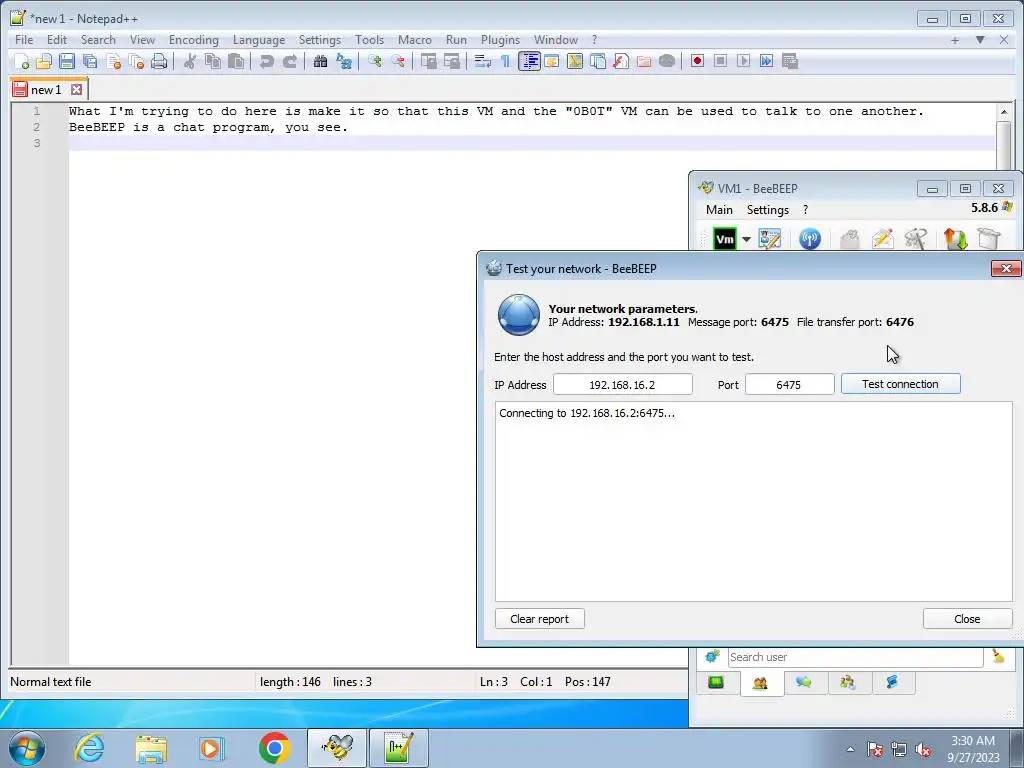Open Windows Explorer from the taskbar
Viewport: 1024px width, 768px height.
click(151, 748)
